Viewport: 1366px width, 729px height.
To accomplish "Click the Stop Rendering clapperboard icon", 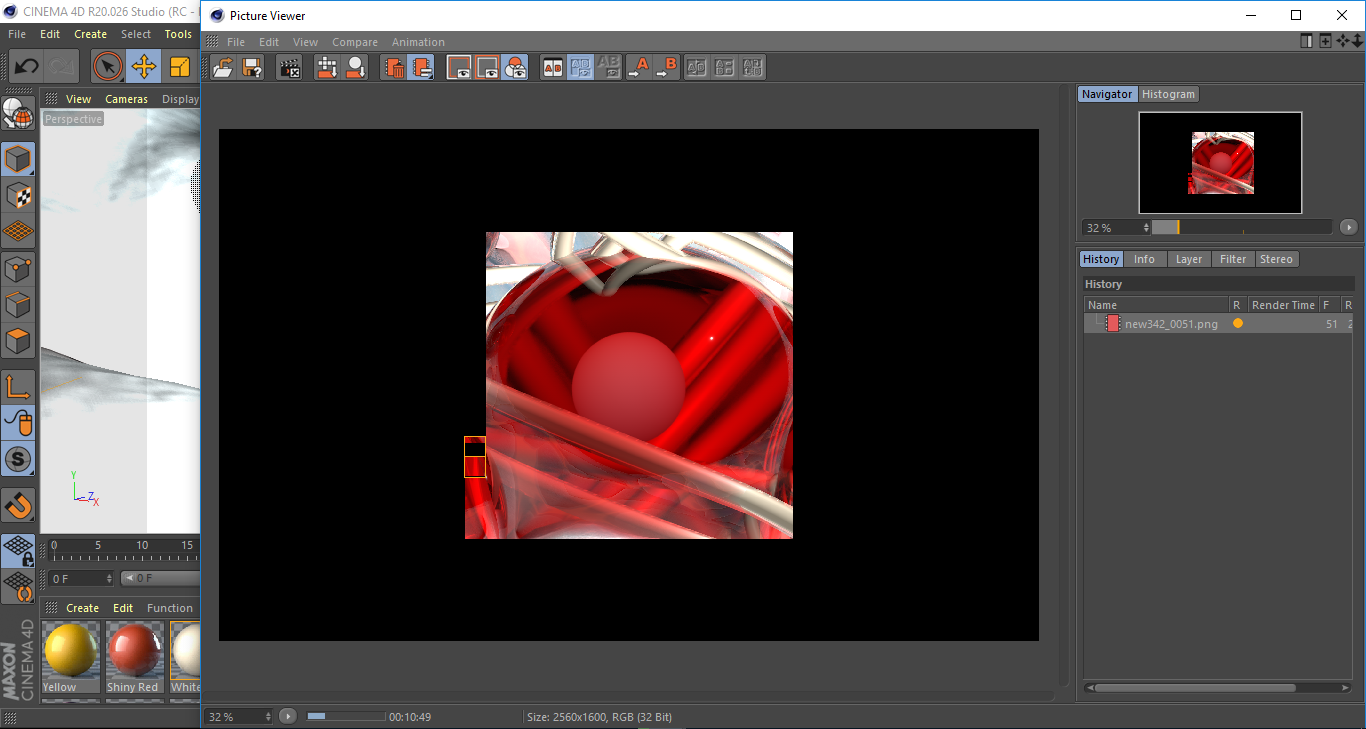I will [290, 68].
